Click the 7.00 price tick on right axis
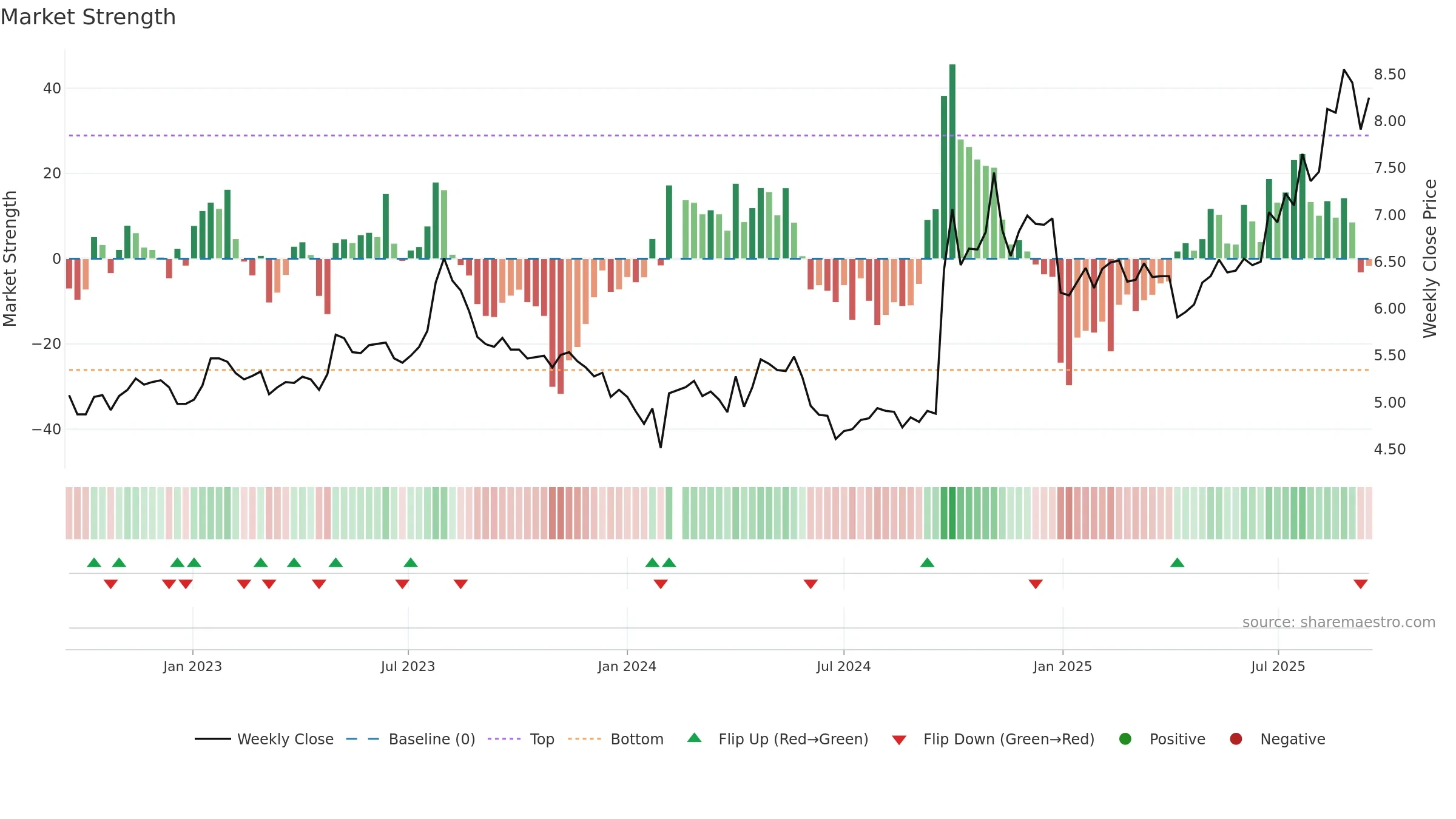The height and width of the screenshot is (819, 1456). [1390, 215]
